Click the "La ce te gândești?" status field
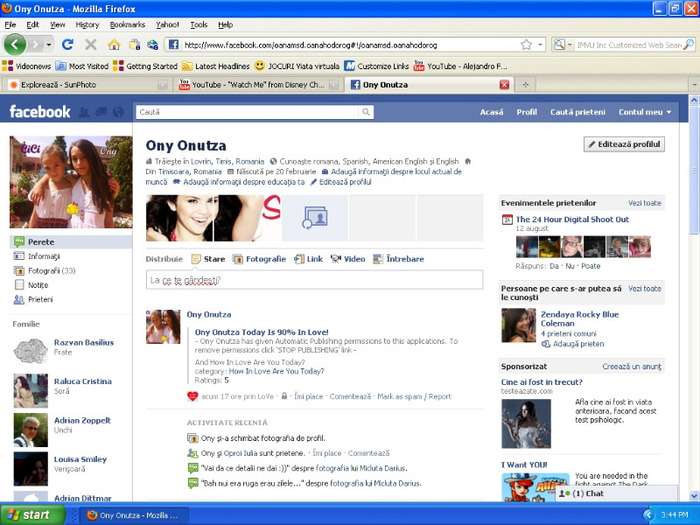This screenshot has height=525, width=700. [x=313, y=281]
